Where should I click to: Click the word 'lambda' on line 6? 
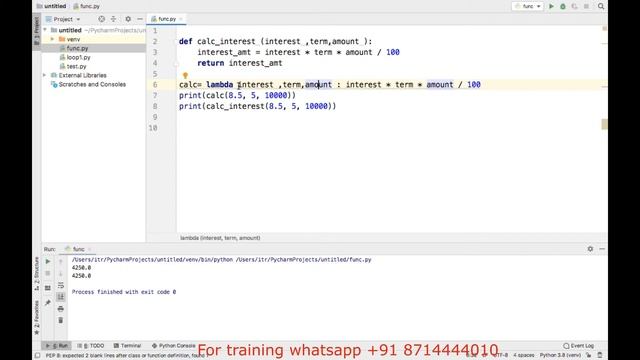(x=220, y=84)
